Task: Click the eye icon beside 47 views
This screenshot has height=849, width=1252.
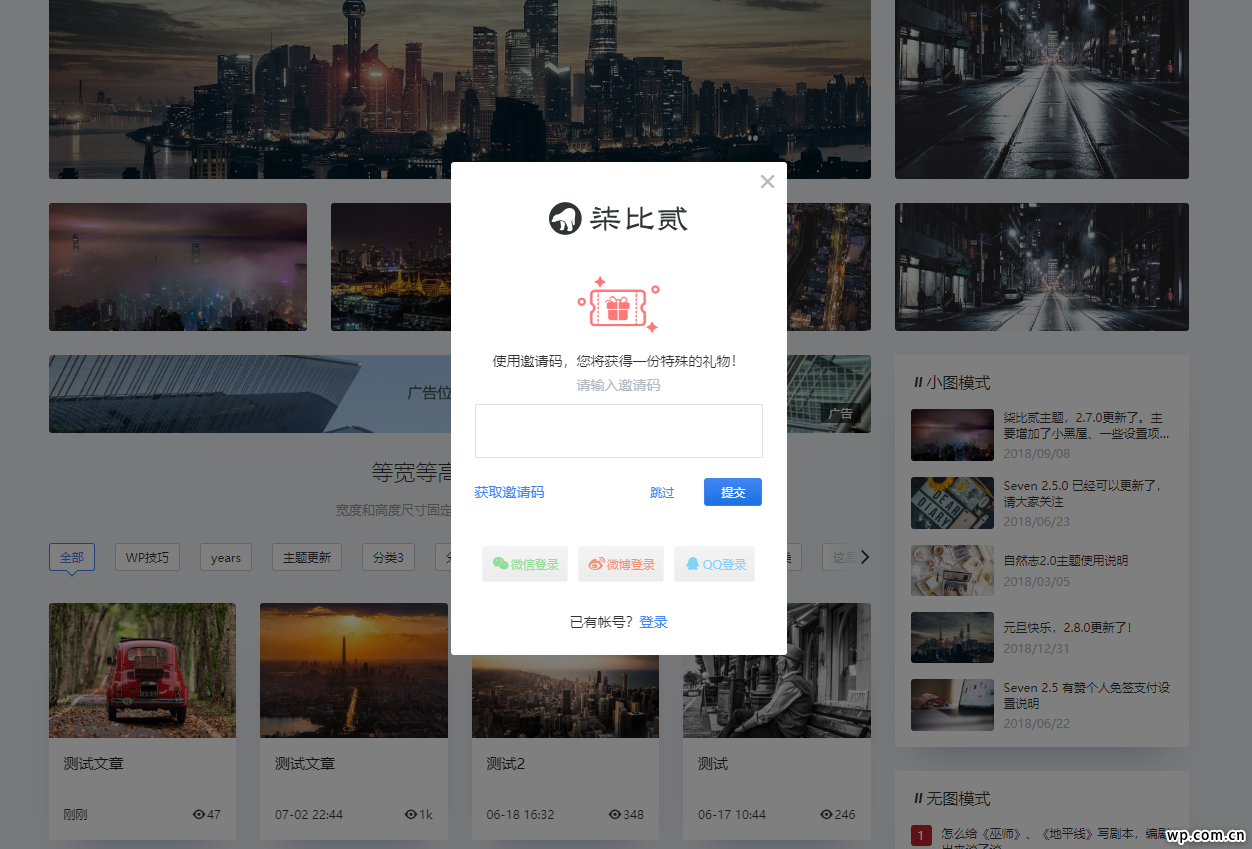Action: point(199,815)
